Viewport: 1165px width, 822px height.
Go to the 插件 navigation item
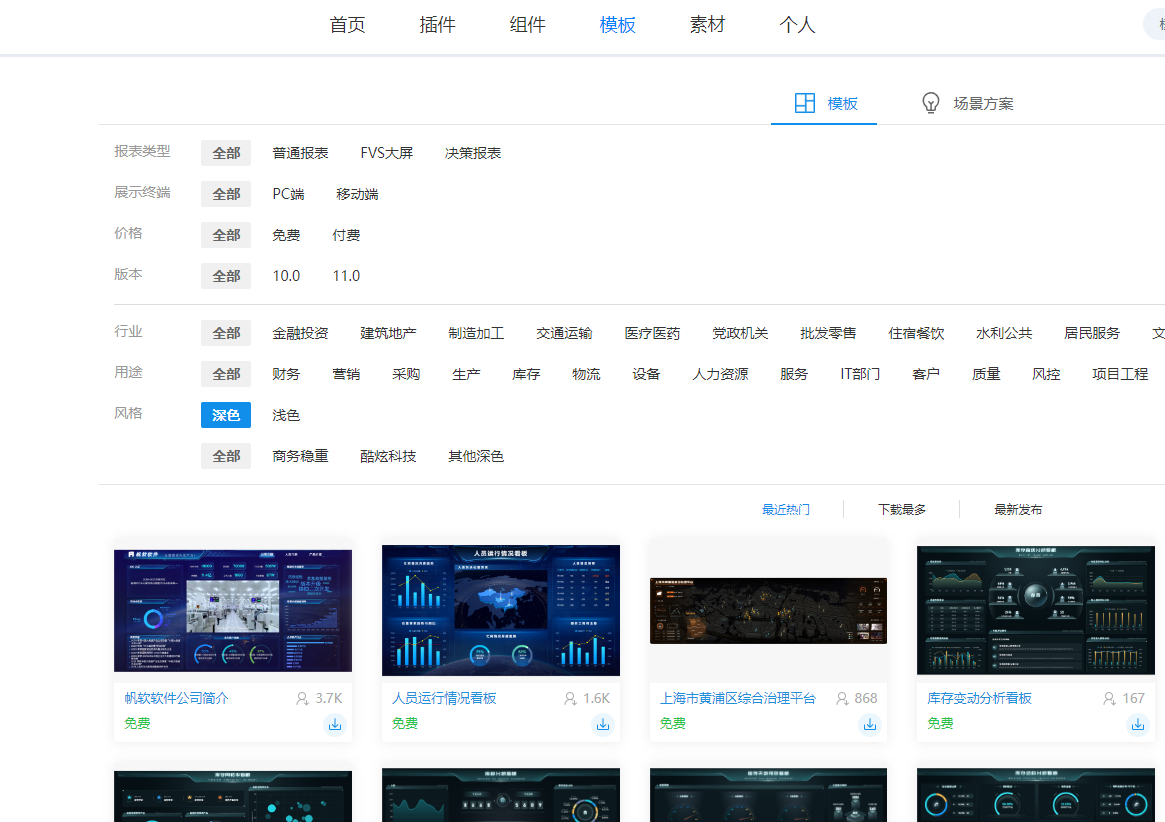click(438, 25)
